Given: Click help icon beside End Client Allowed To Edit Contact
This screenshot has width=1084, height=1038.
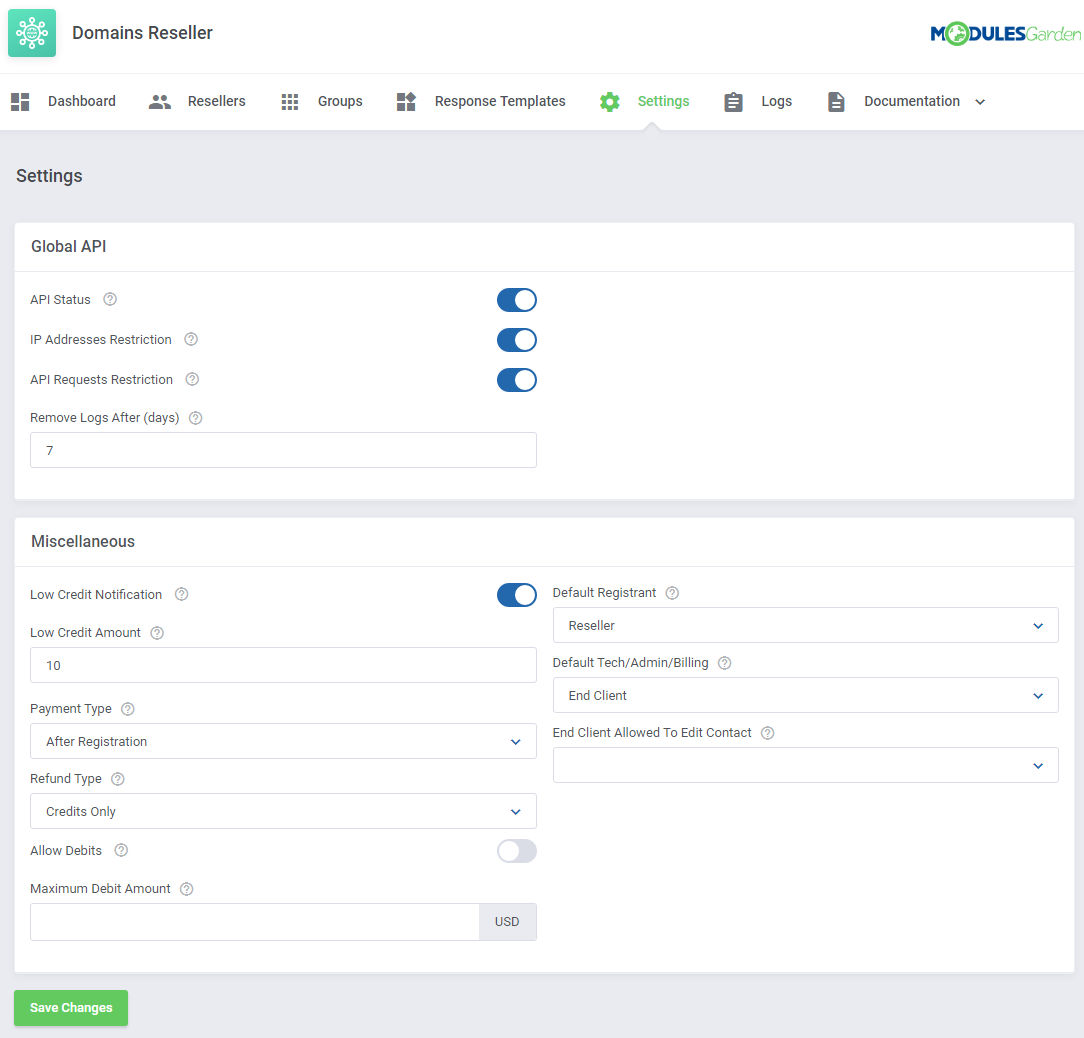Looking at the screenshot, I should click(767, 733).
